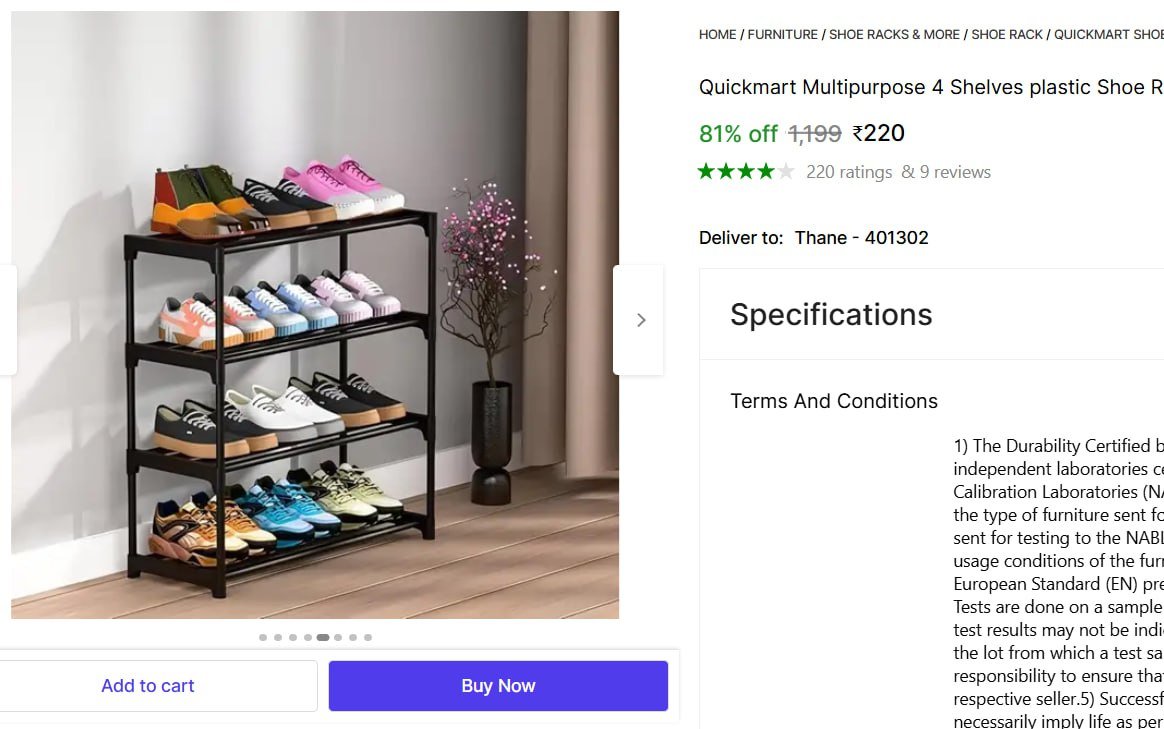Expand the Terms And Conditions section
Viewport: 1164px width, 729px height.
[834, 400]
